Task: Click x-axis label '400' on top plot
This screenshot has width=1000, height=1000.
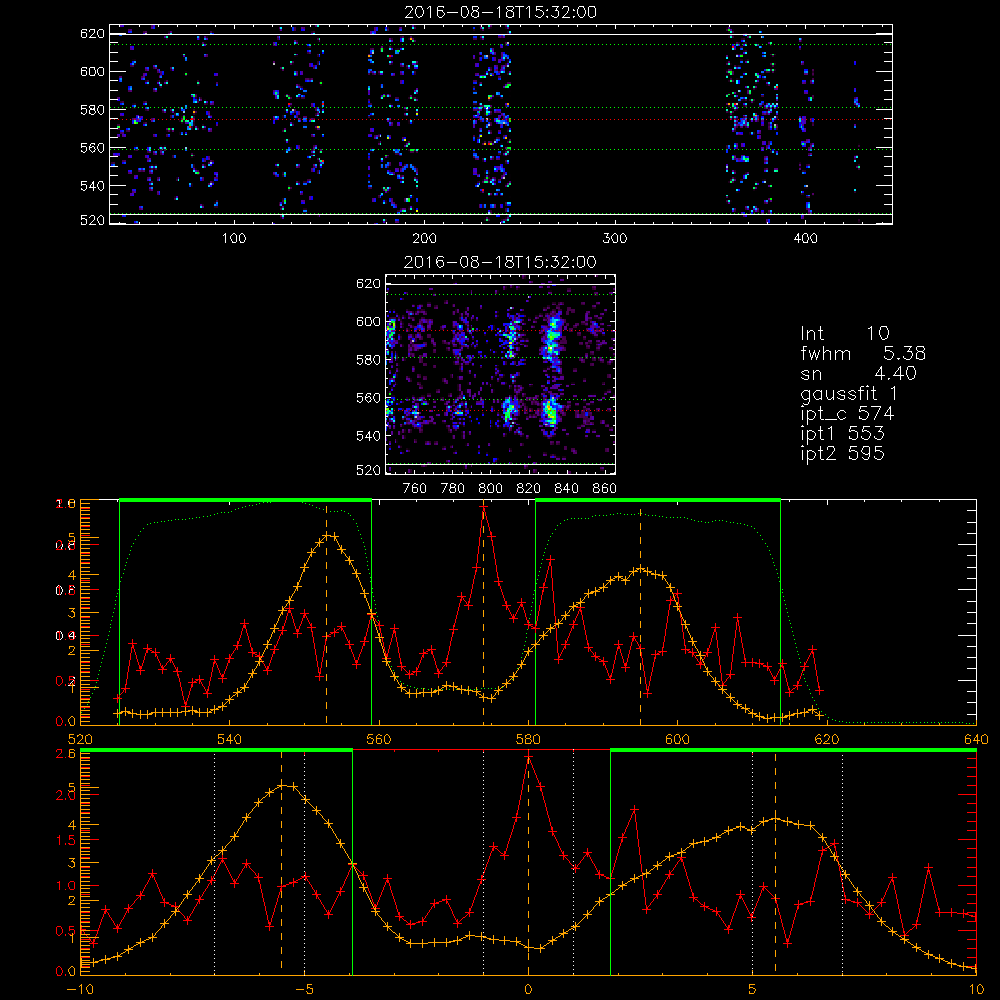Action: point(805,239)
